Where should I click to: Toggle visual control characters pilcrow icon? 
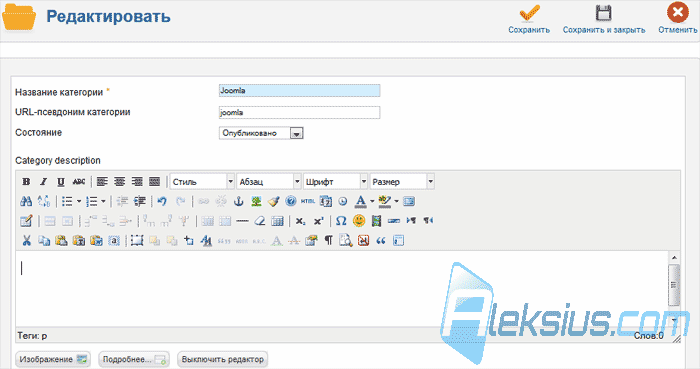[x=329, y=241]
